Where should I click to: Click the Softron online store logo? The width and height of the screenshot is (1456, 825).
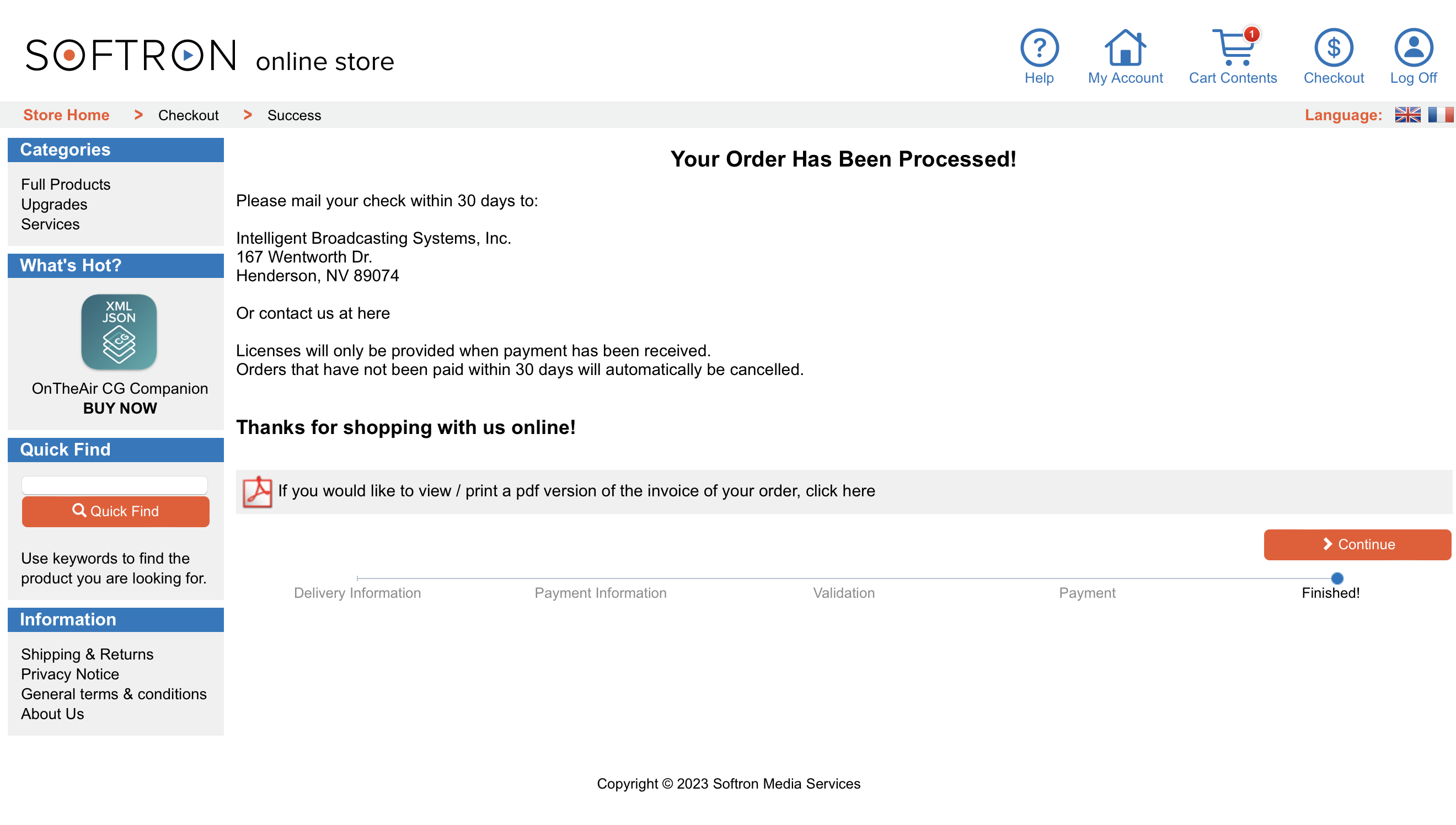[210, 56]
